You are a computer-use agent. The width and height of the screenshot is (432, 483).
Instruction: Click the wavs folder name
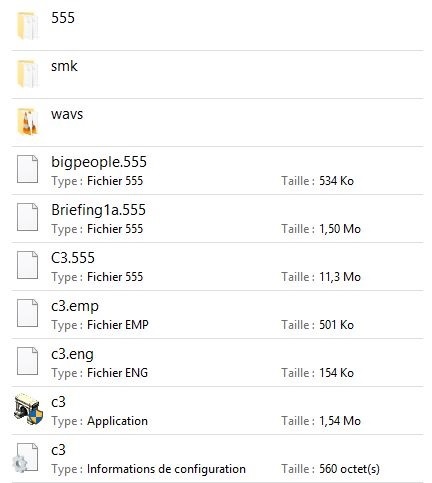(x=67, y=114)
